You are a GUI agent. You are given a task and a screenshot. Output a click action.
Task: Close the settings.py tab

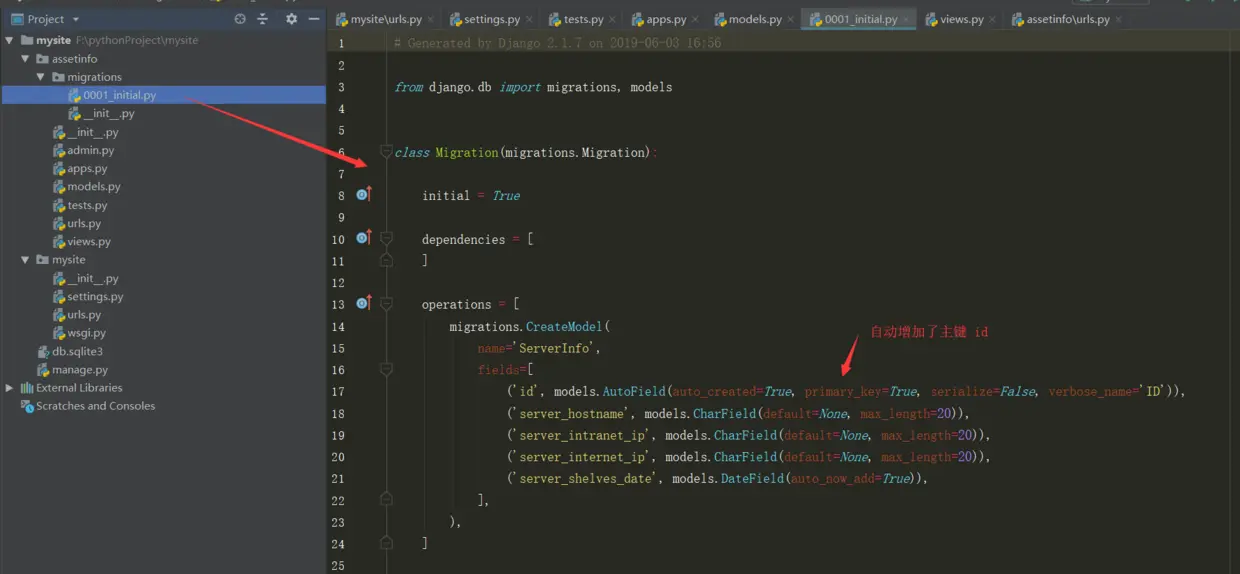point(529,19)
